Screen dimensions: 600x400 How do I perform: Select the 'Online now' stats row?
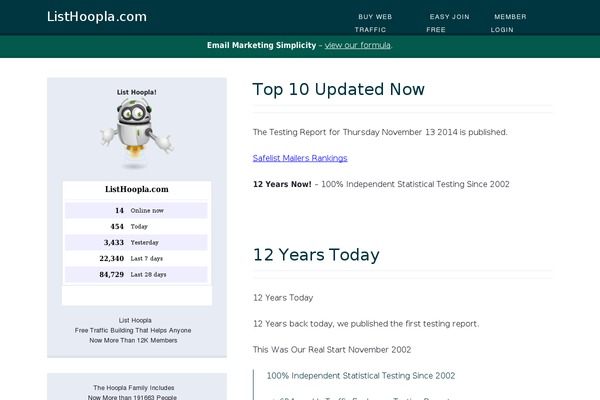pyautogui.click(x=137, y=211)
